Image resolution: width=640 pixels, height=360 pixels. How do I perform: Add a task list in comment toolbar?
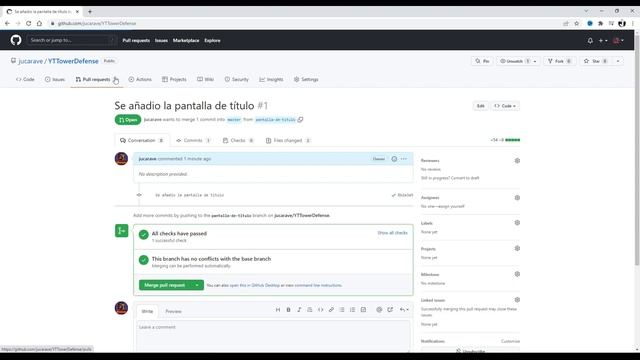[363, 310]
